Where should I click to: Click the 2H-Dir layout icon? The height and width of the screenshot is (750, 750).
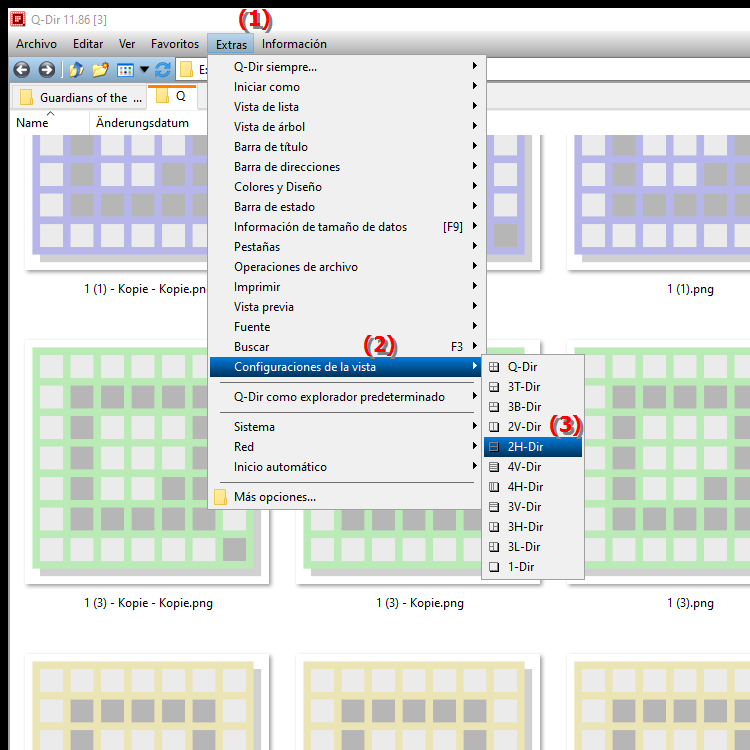point(494,447)
